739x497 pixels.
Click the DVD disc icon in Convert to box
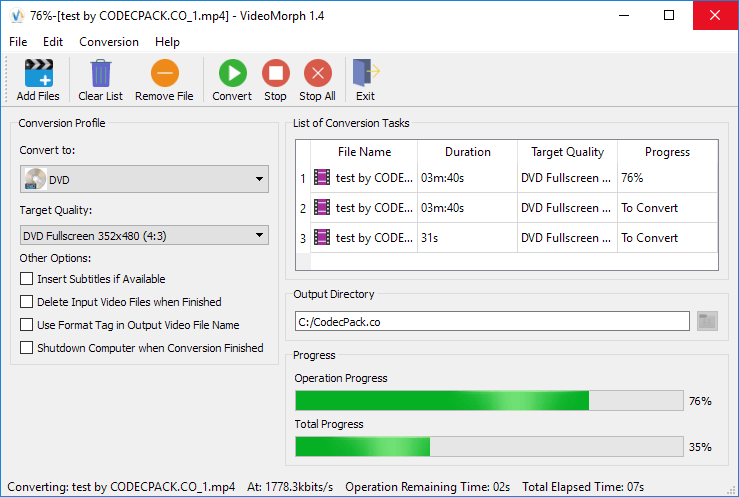click(35, 179)
